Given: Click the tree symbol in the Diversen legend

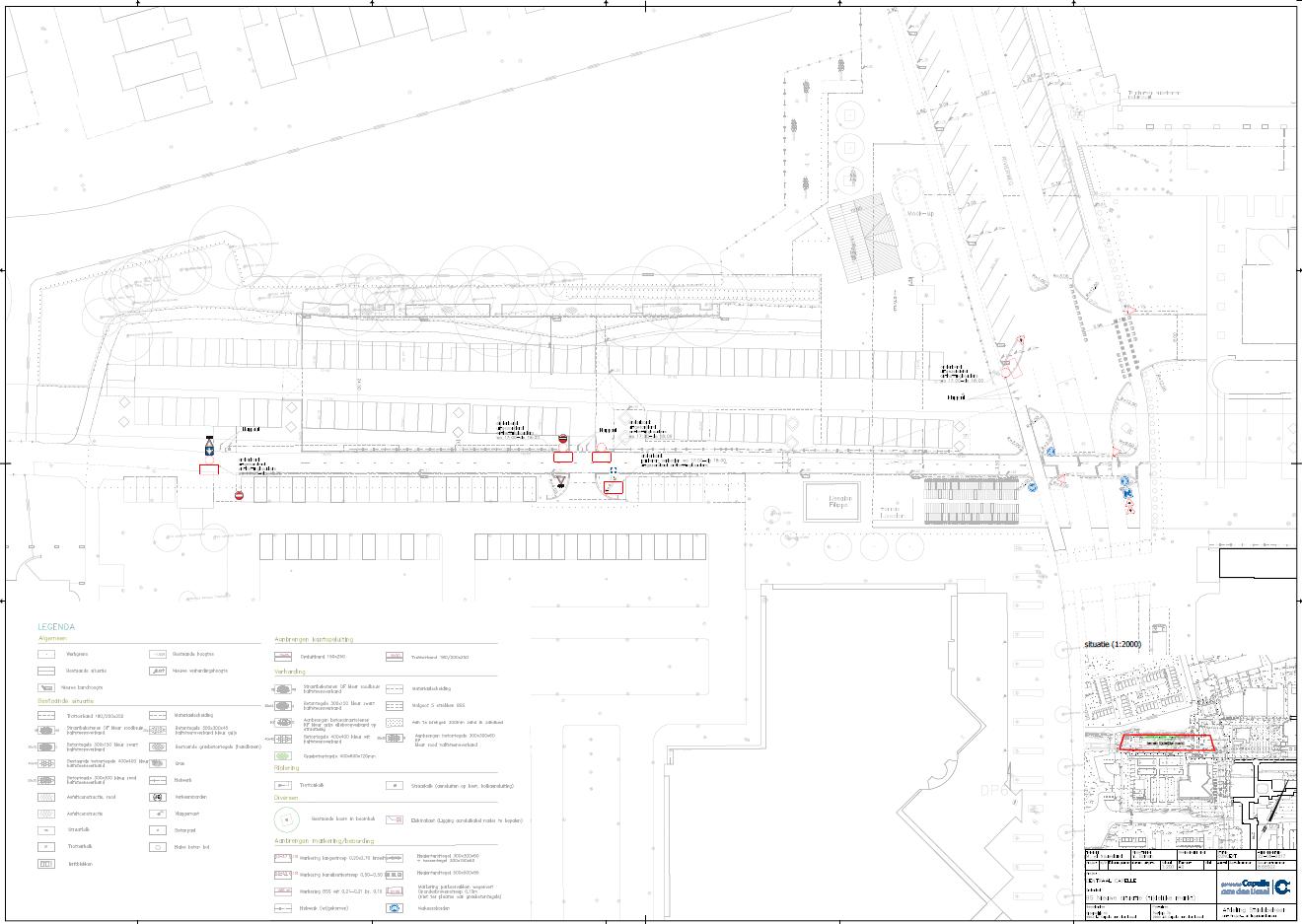Looking at the screenshot, I should pos(286,819).
